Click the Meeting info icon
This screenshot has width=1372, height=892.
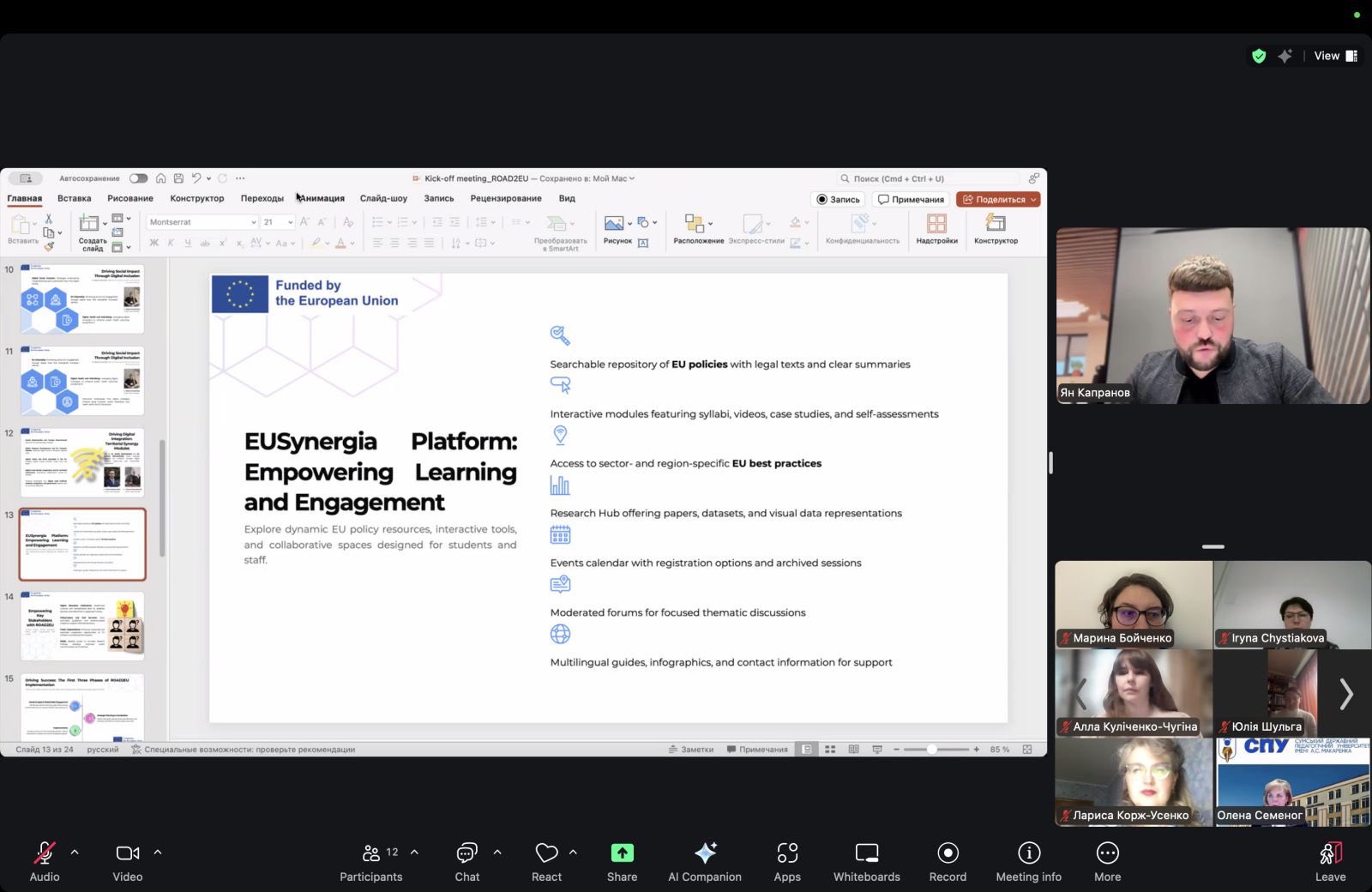[1028, 853]
